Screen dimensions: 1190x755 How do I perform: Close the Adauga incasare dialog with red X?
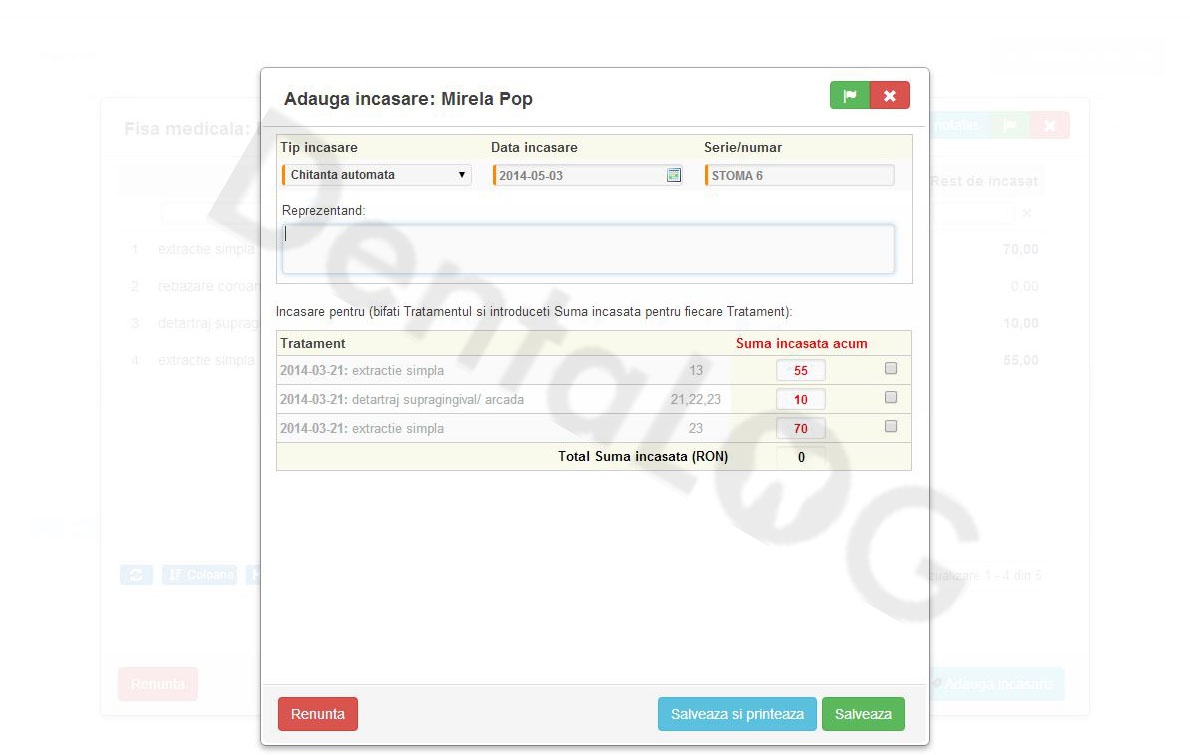click(890, 96)
